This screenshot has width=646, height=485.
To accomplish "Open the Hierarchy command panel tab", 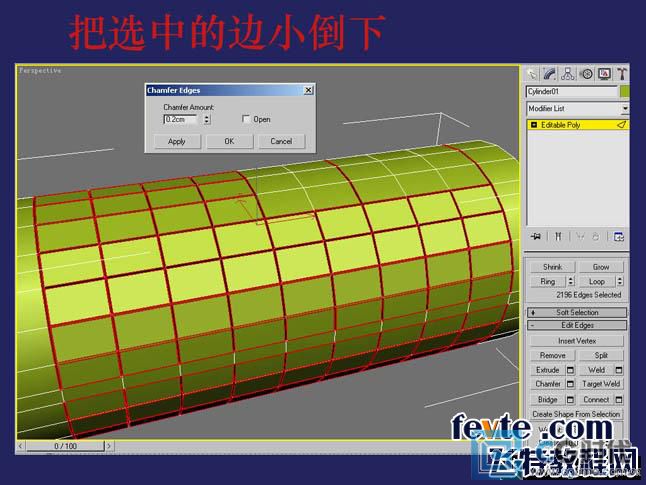I will pos(568,74).
